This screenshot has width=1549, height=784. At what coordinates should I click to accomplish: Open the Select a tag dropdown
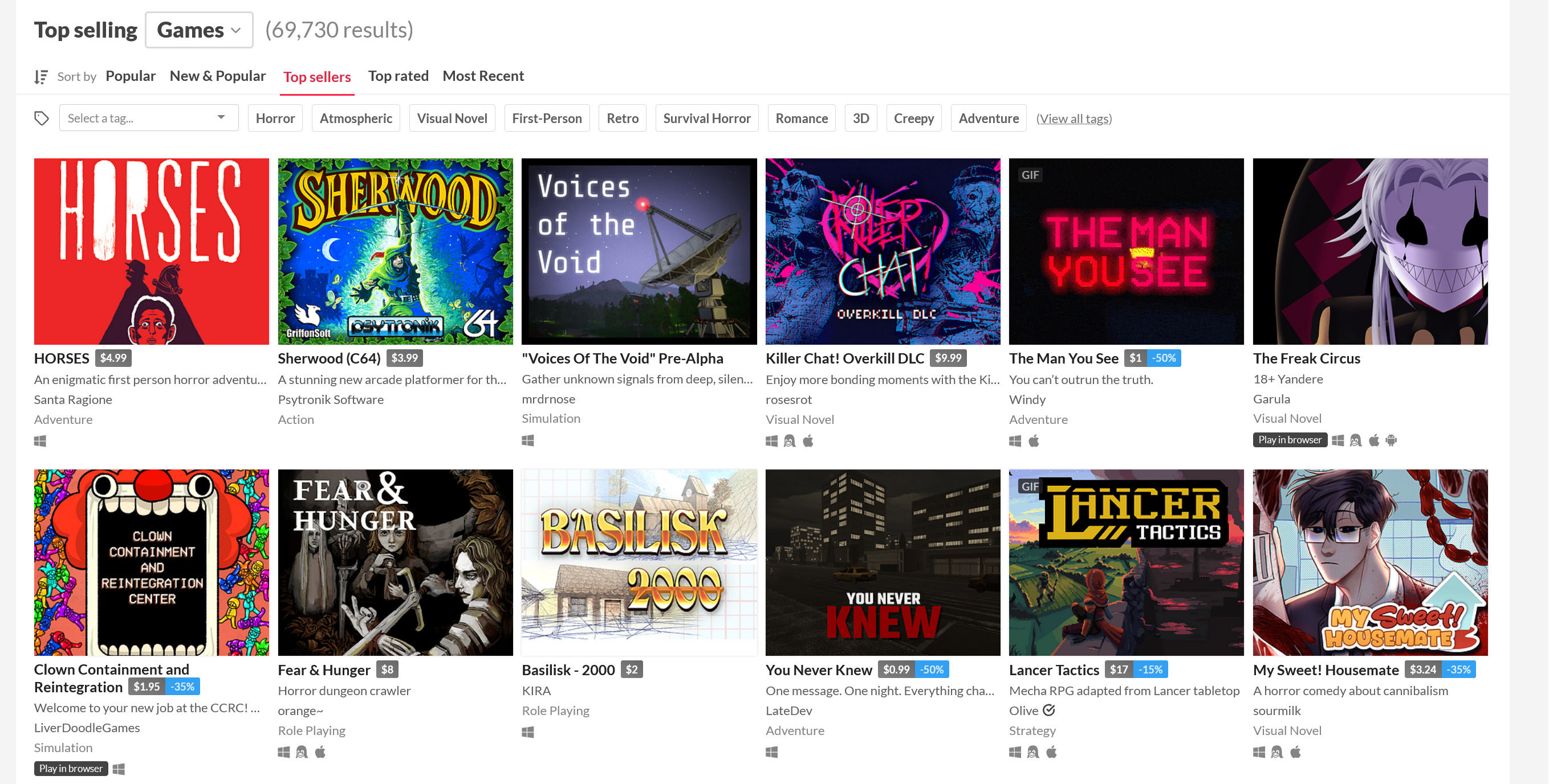[148, 117]
